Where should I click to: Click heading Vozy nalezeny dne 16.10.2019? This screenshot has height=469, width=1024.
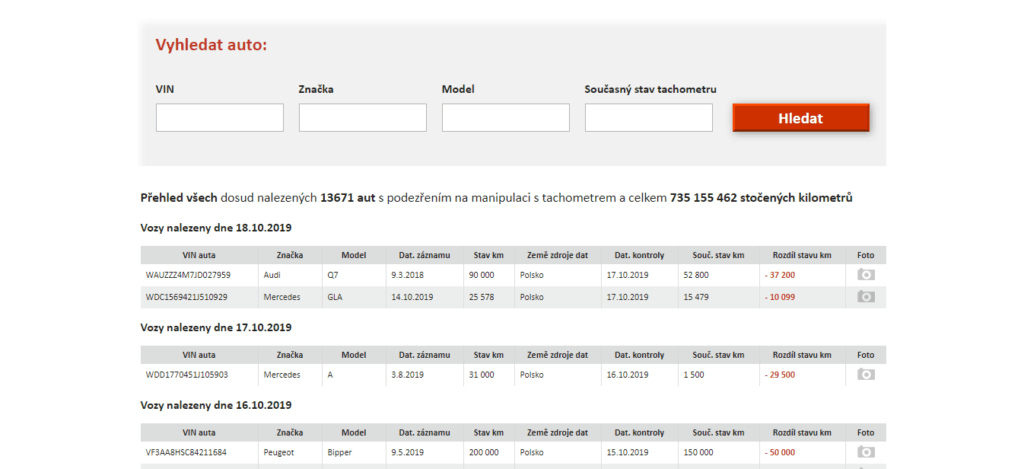[x=216, y=405]
